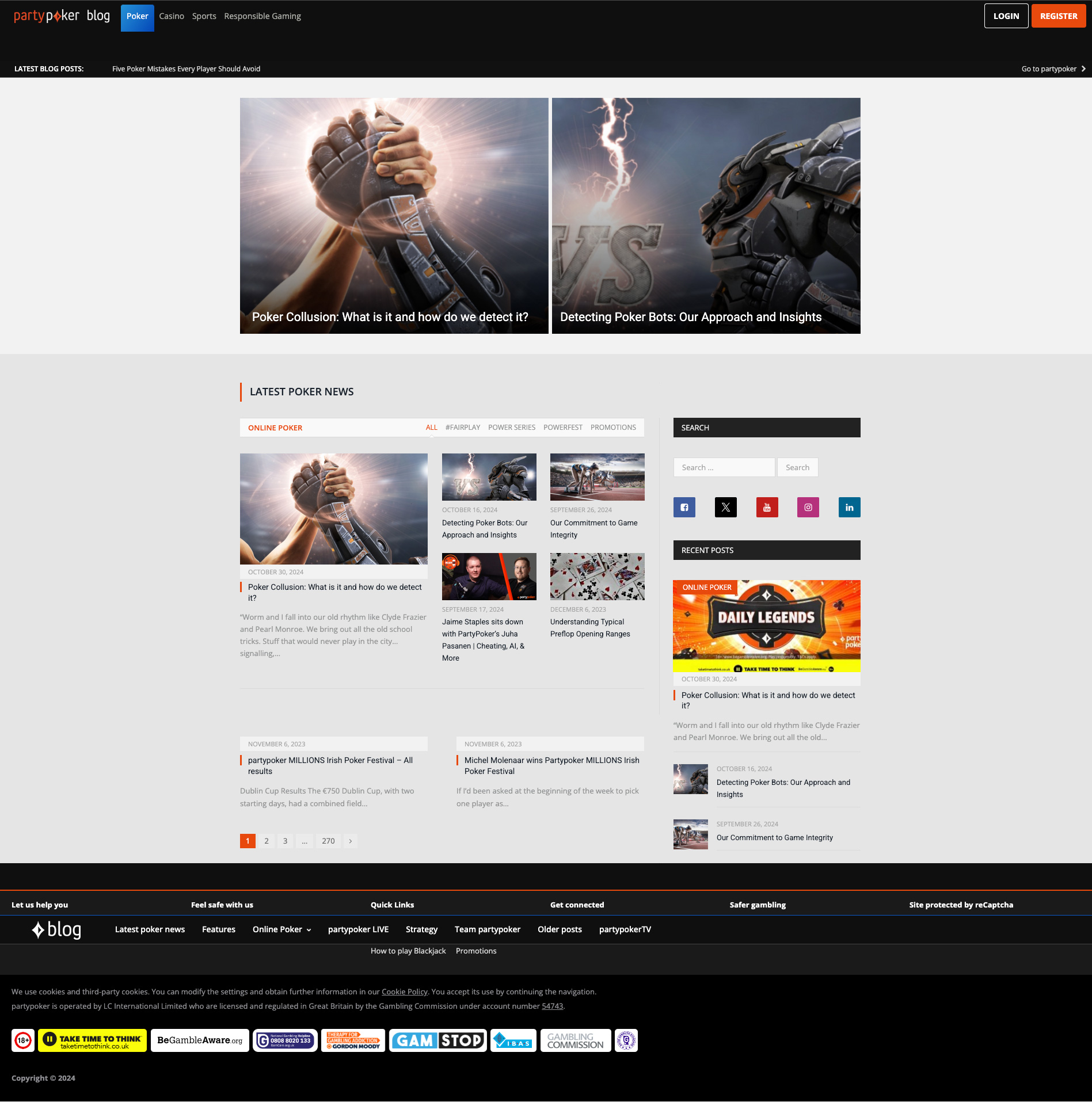
Task: Click into the Search text field
Action: click(x=724, y=467)
